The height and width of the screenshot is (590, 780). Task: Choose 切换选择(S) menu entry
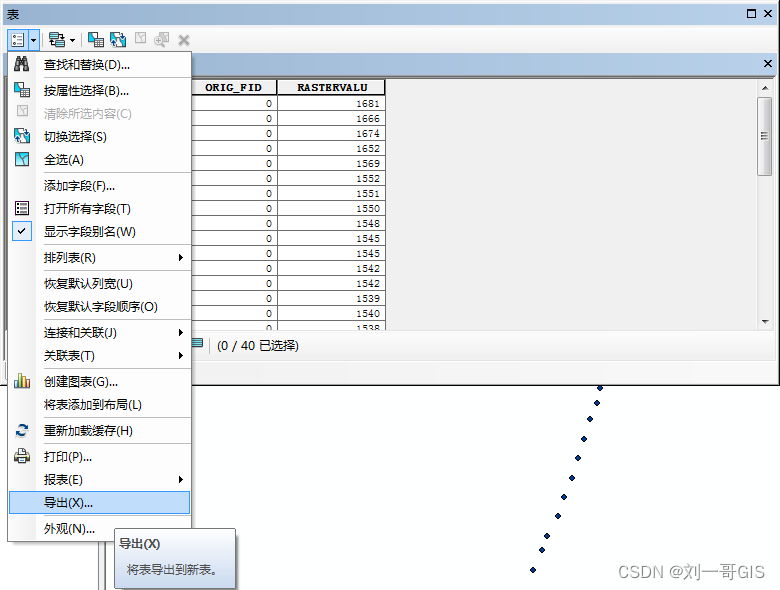click(x=99, y=136)
